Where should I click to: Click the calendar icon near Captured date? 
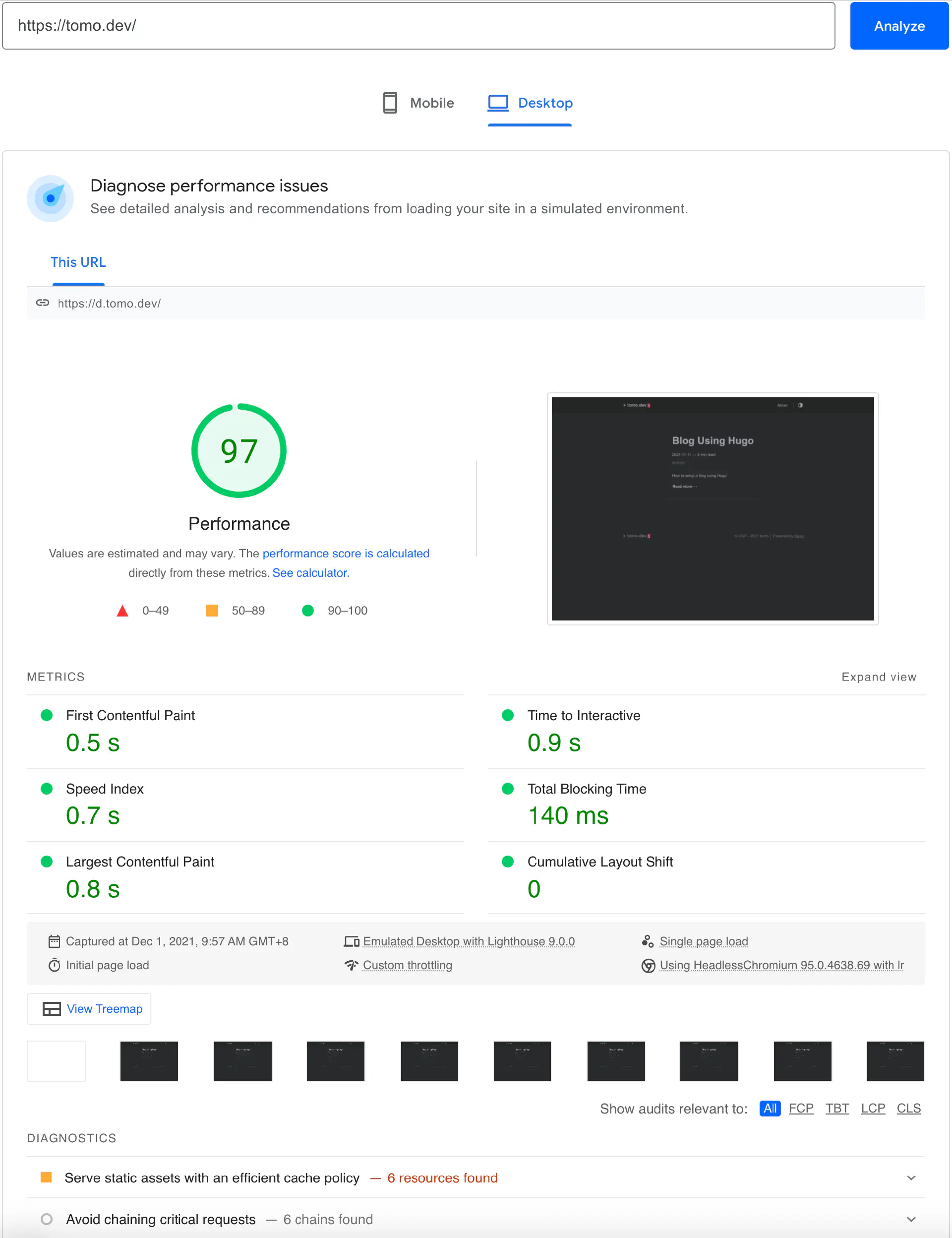(x=54, y=941)
